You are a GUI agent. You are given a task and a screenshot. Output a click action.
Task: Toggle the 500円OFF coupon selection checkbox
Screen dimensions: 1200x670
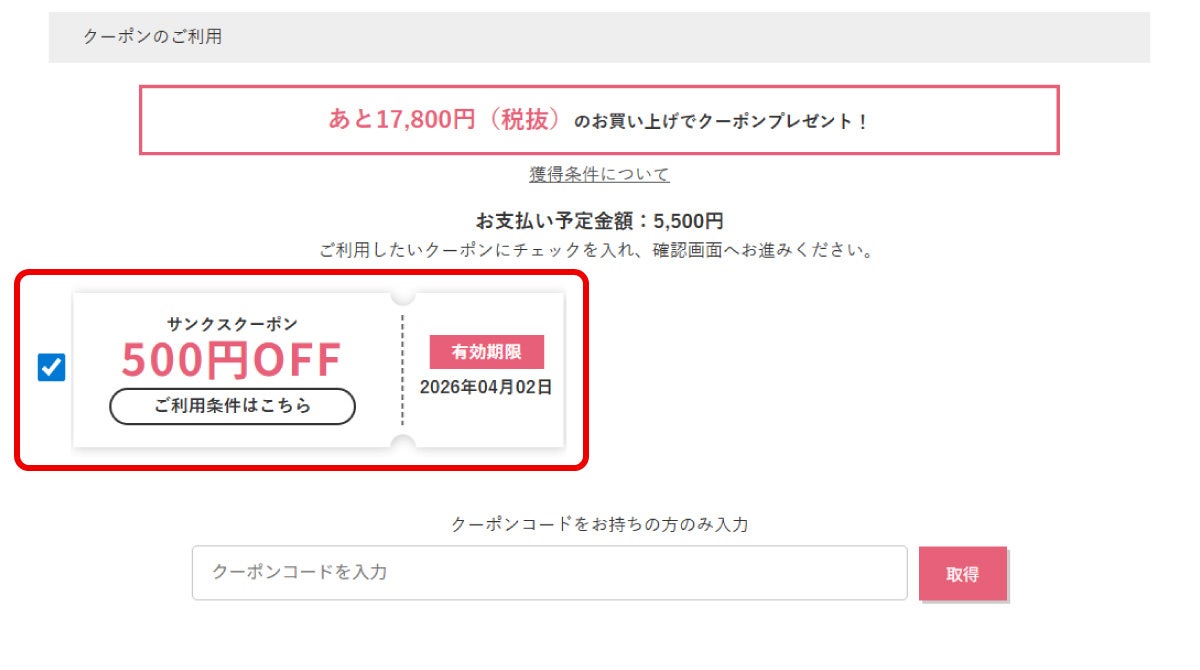pos(52,368)
